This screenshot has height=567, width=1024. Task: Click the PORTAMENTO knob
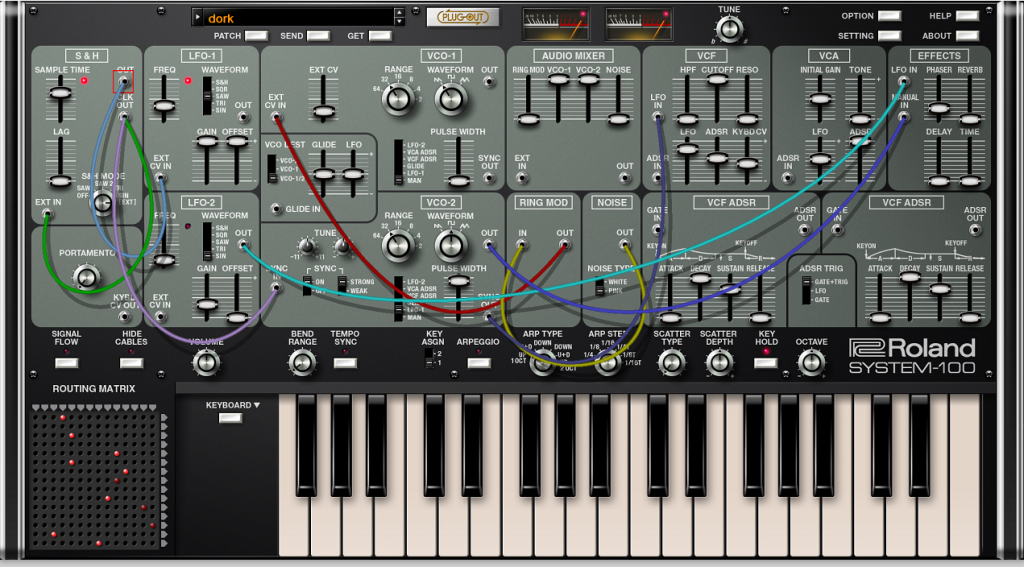point(86,276)
